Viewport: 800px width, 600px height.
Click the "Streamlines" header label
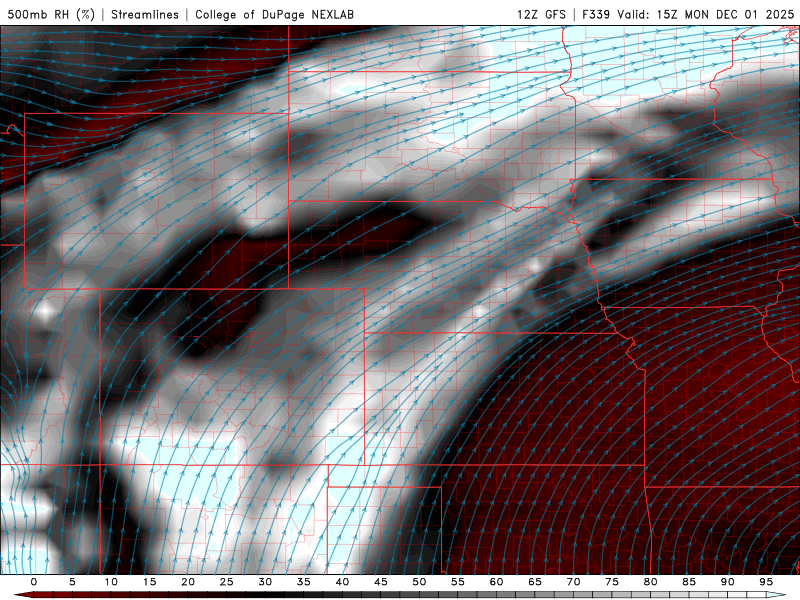145,14
